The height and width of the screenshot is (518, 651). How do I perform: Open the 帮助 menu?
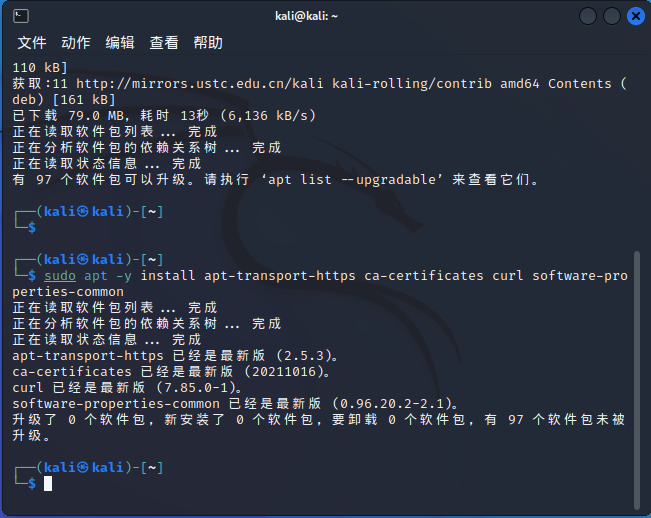[x=208, y=43]
